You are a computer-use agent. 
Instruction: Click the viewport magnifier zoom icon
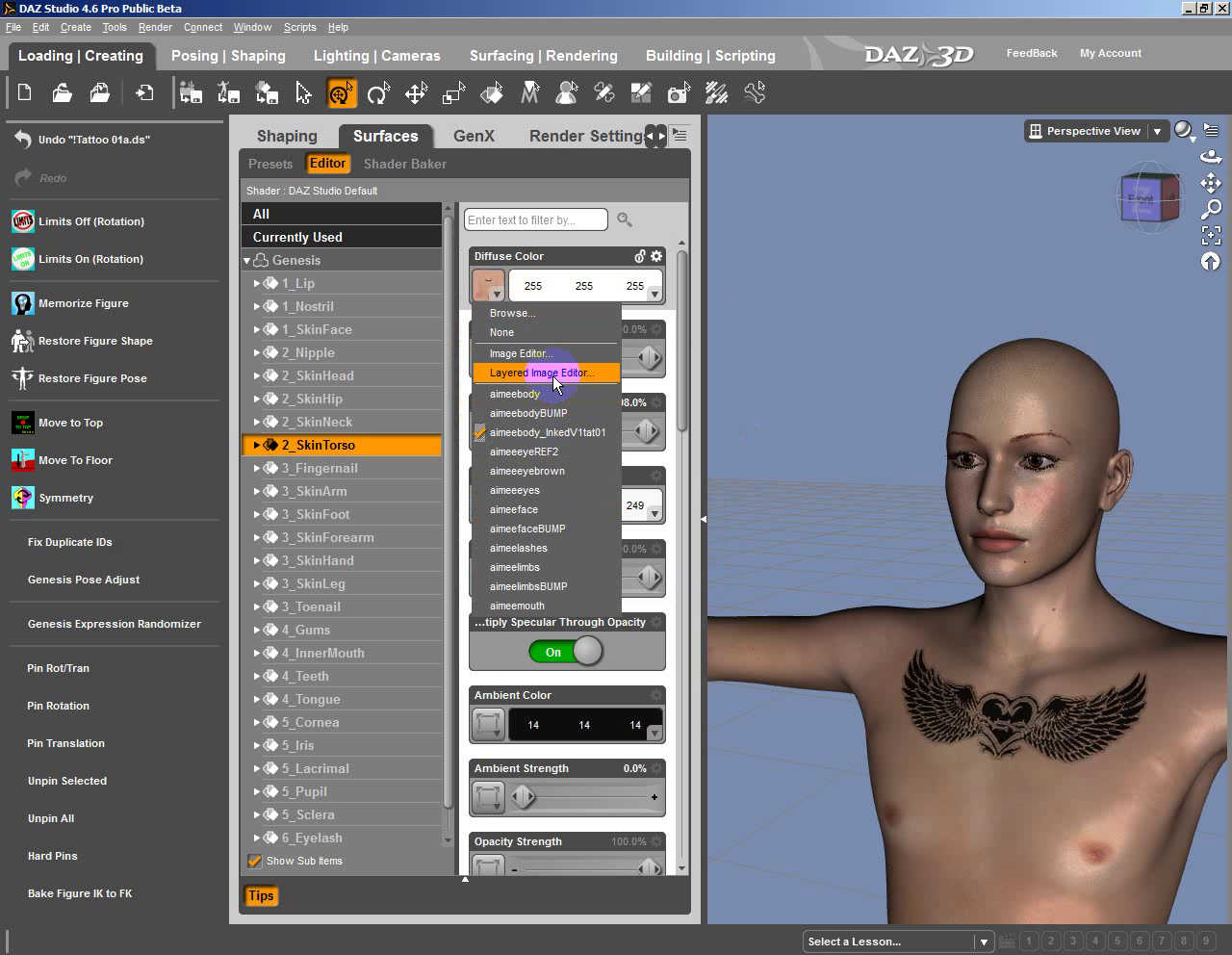coord(1211,209)
